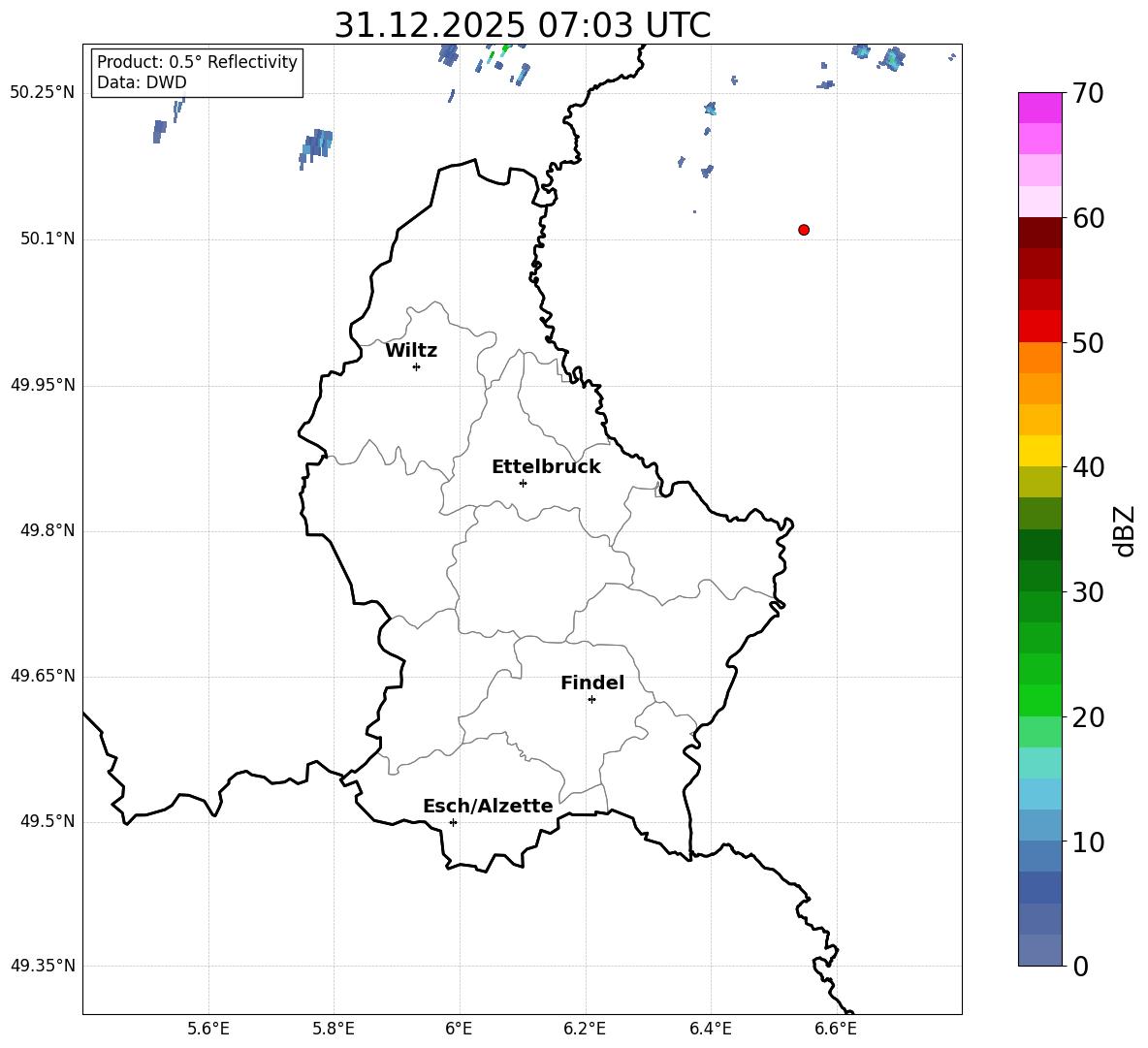Click the 50 tick label on colorbar
The image size is (1148, 1048).
tap(1089, 342)
